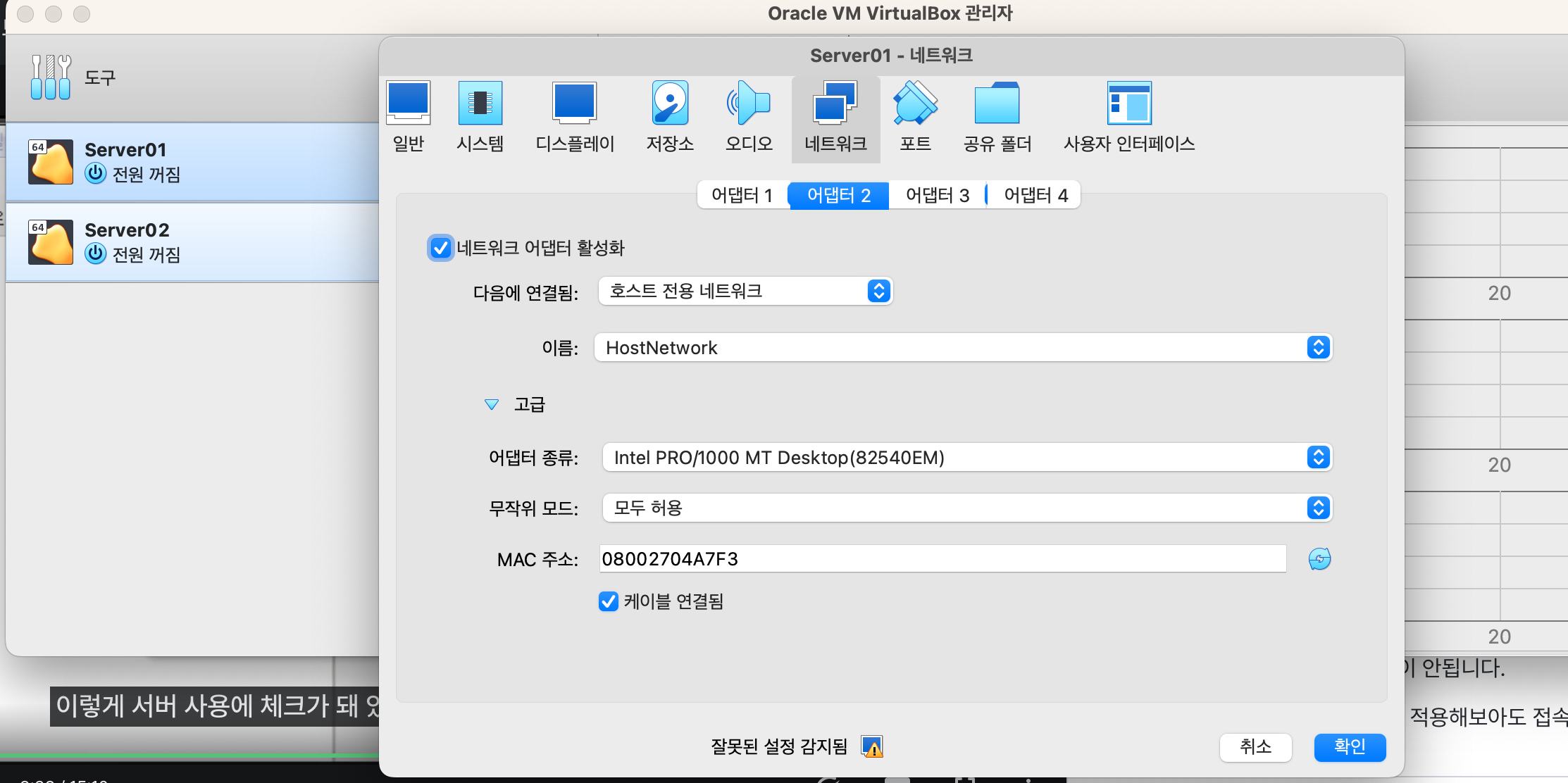Open the 포트 (Ports) settings icon
The image size is (1568, 783).
click(915, 104)
